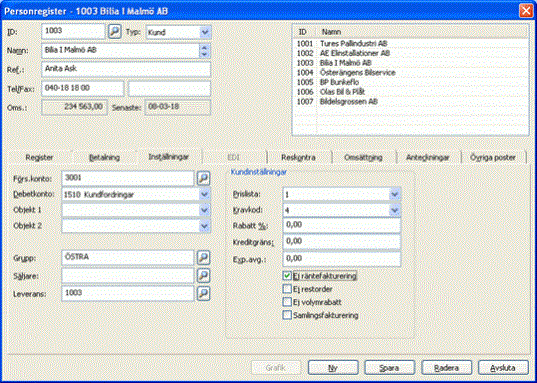
Task: Uncheck Ej räntefakturering checkbox
Action: (x=287, y=276)
